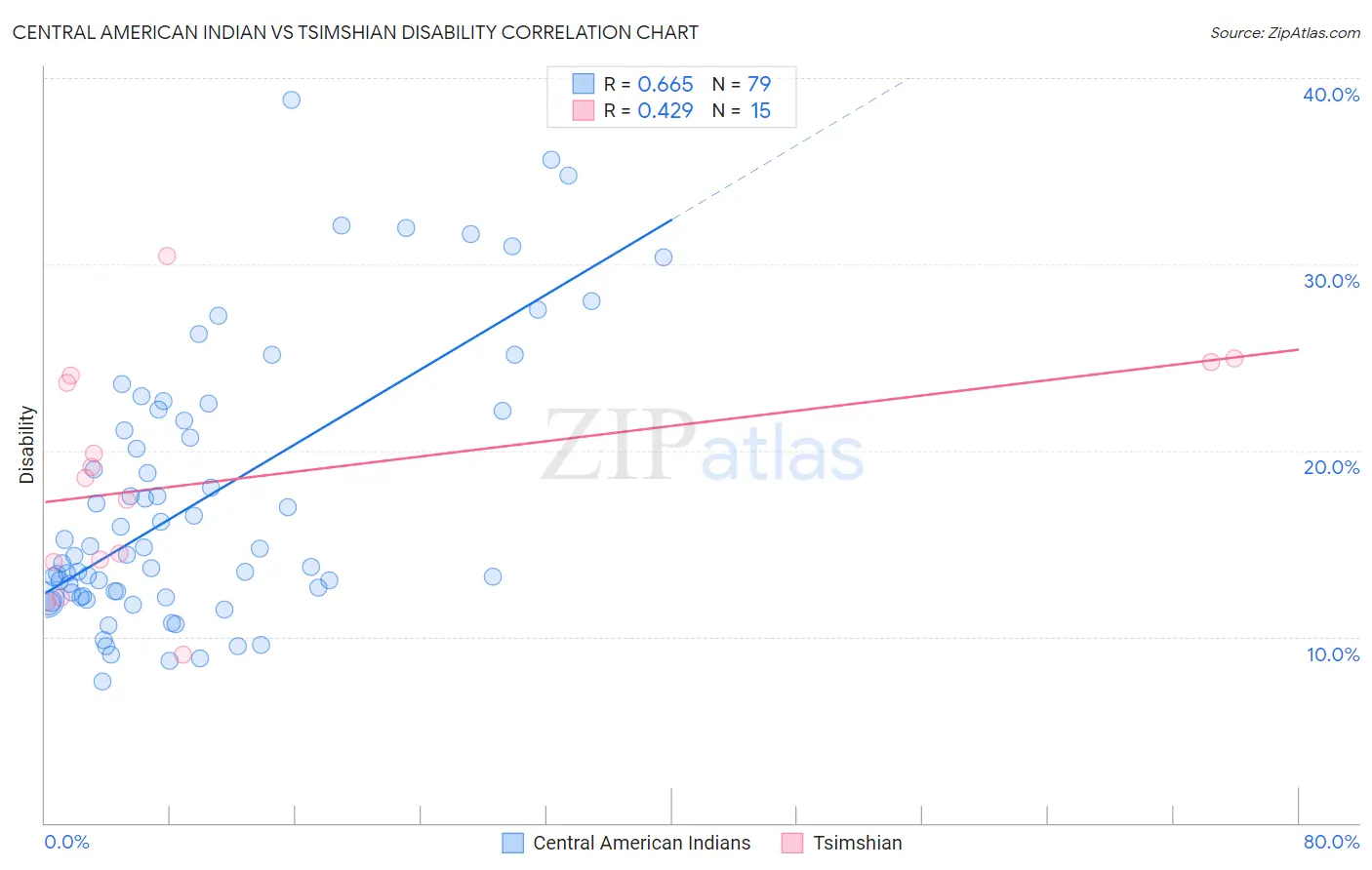Click the blue R = 0.665 swatch
1372x870 pixels.
(x=584, y=84)
